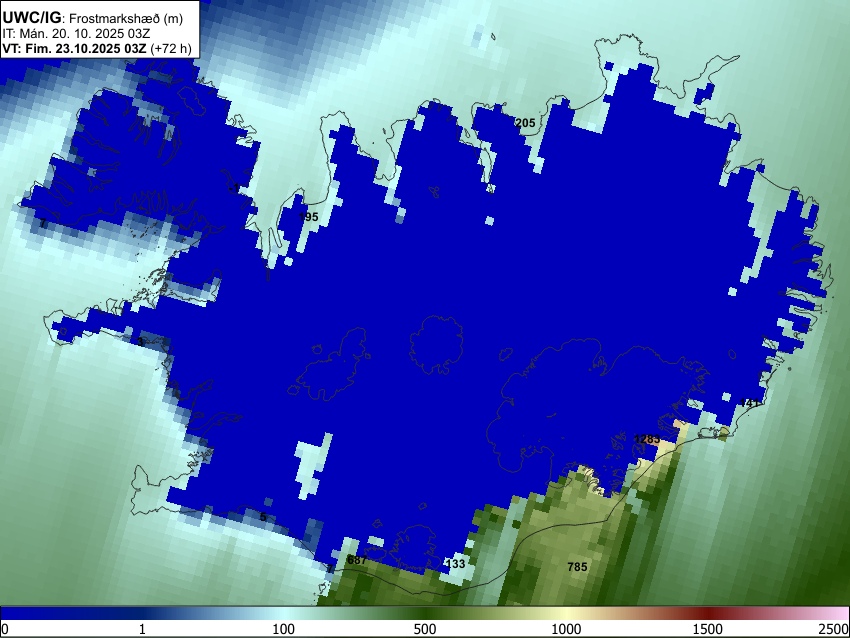Click the 'VT: Fim. 23.10.2025 03Z (+72 h)' line
This screenshot has height=638, width=850.
point(97,48)
